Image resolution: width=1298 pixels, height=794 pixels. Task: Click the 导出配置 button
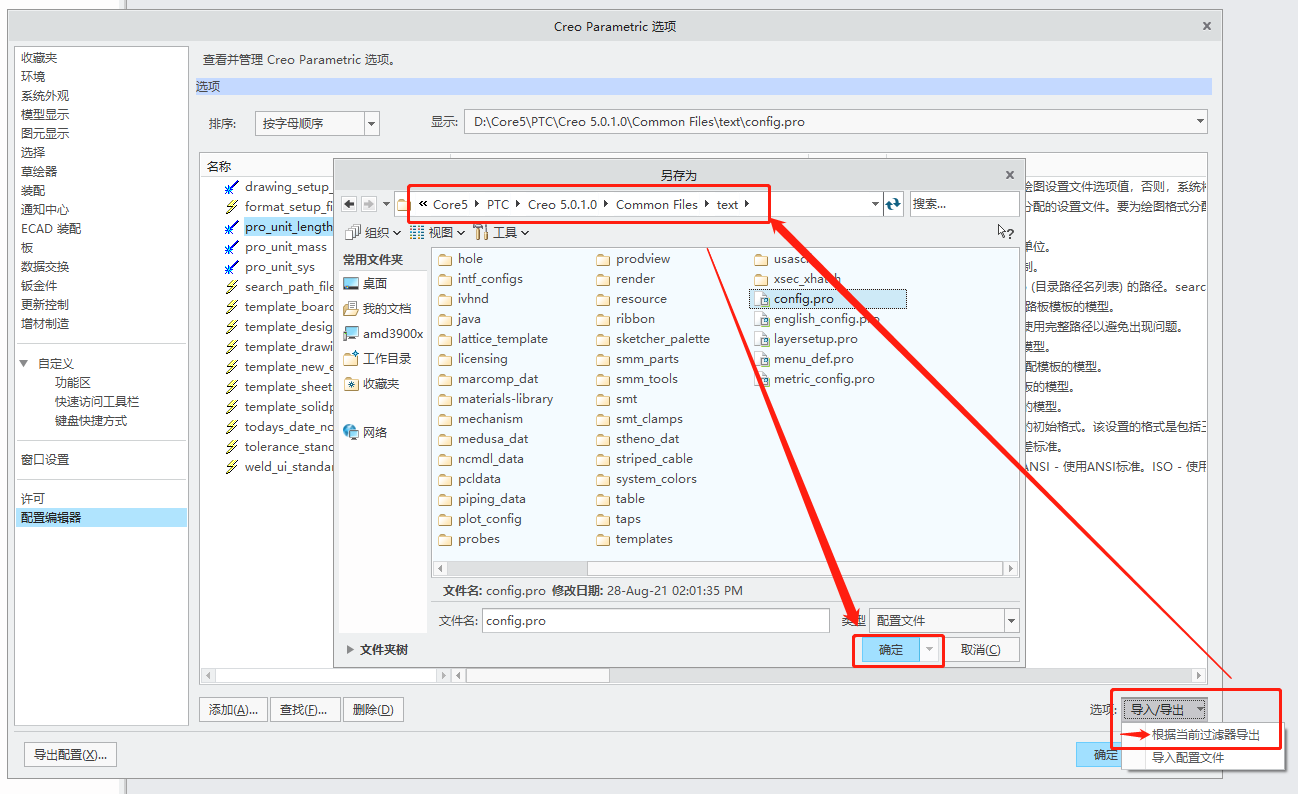click(70, 755)
